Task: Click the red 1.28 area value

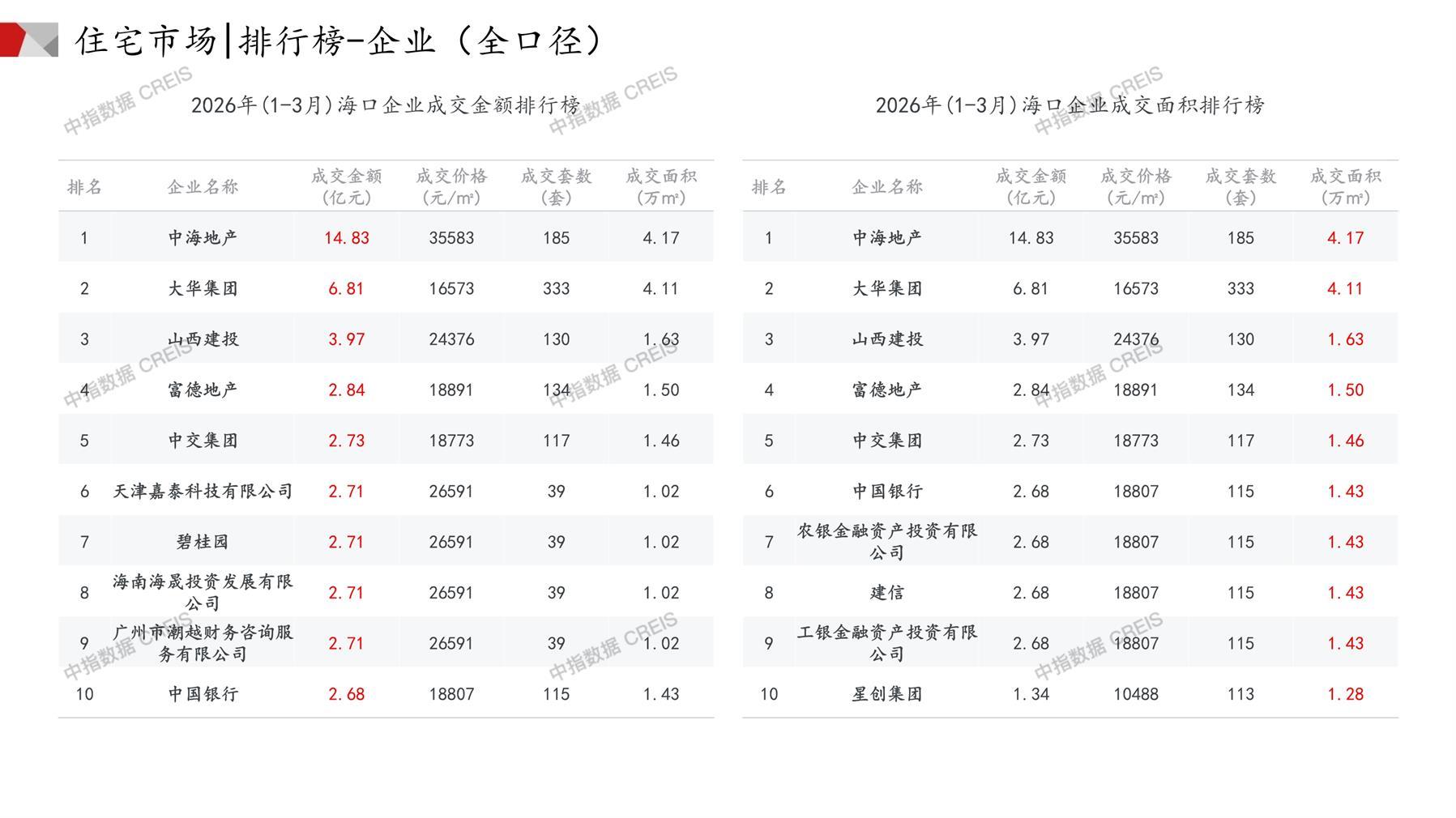Action: pyautogui.click(x=1345, y=694)
